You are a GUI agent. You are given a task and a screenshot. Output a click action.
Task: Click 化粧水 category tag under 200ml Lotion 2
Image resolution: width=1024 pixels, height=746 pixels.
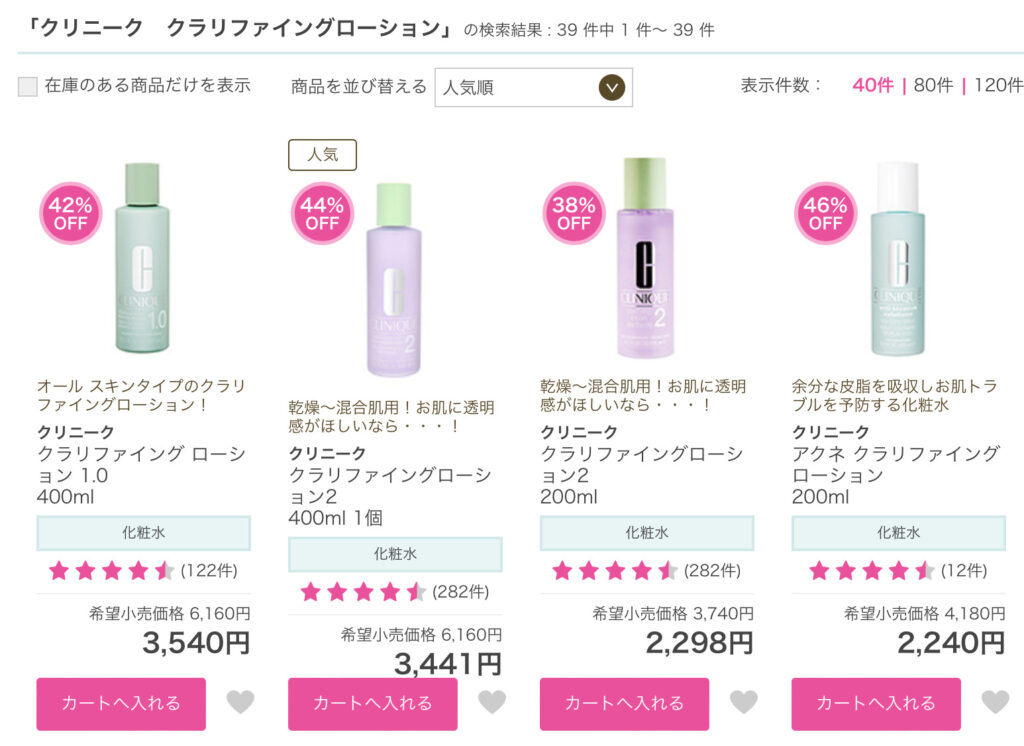coord(647,533)
